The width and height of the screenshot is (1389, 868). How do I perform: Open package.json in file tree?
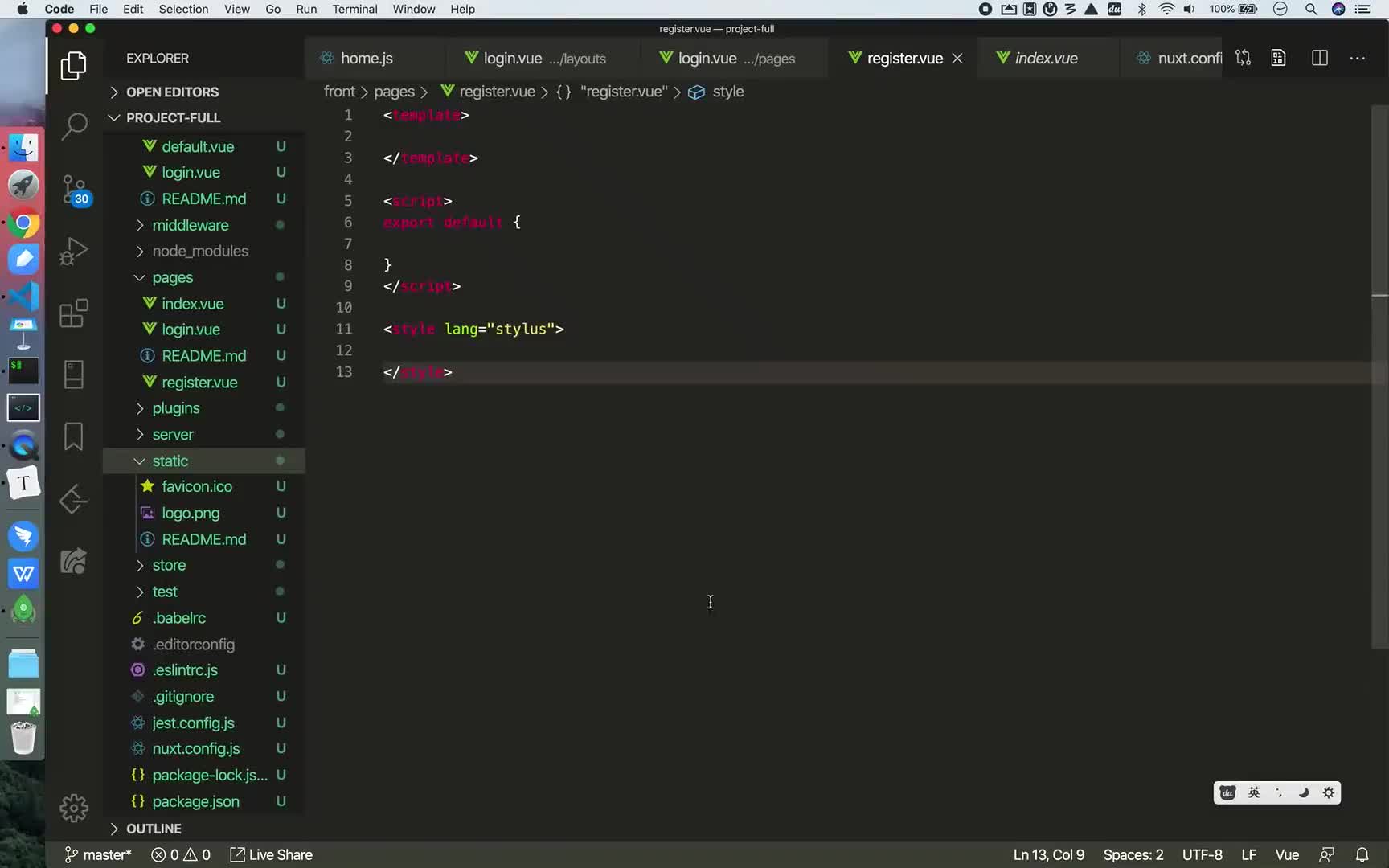[195, 801]
